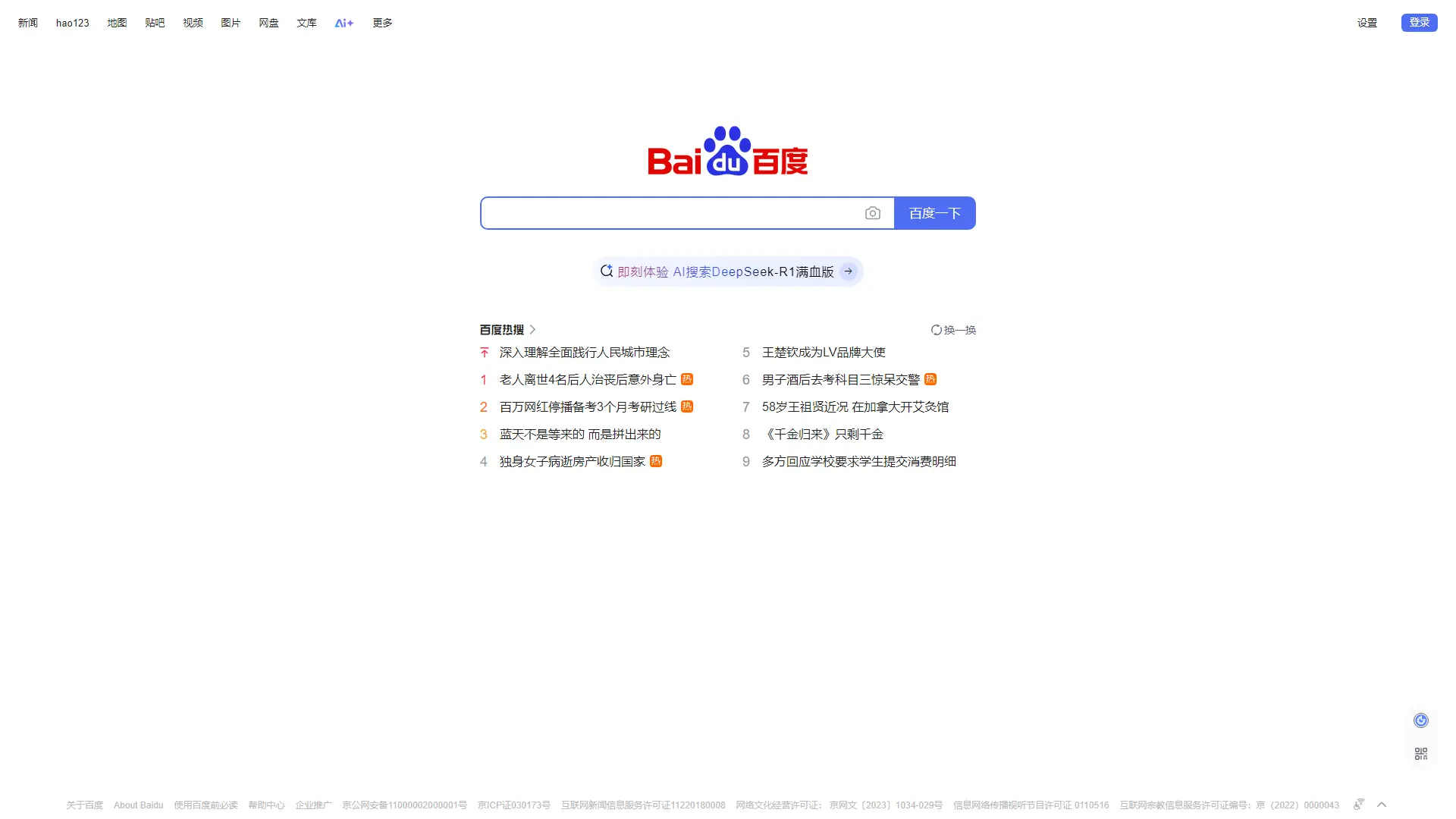Select the 新闻 menu item
1456x819 pixels.
click(x=27, y=23)
